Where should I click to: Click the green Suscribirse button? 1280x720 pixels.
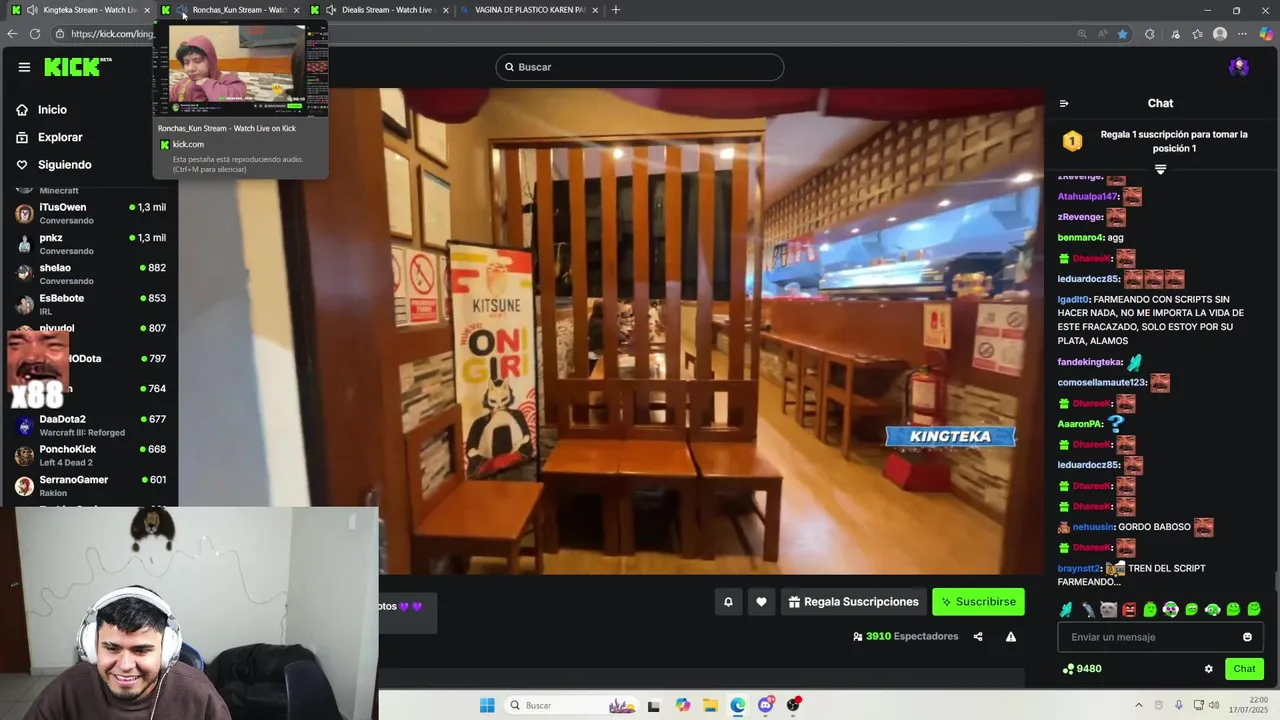(978, 602)
